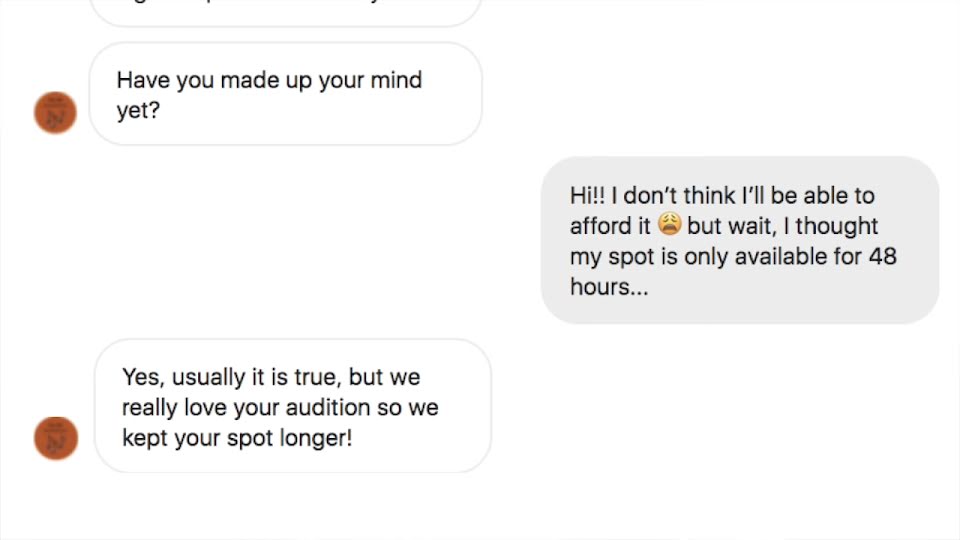Click the gray sent message bubble
The height and width of the screenshot is (540, 960).
740,240
